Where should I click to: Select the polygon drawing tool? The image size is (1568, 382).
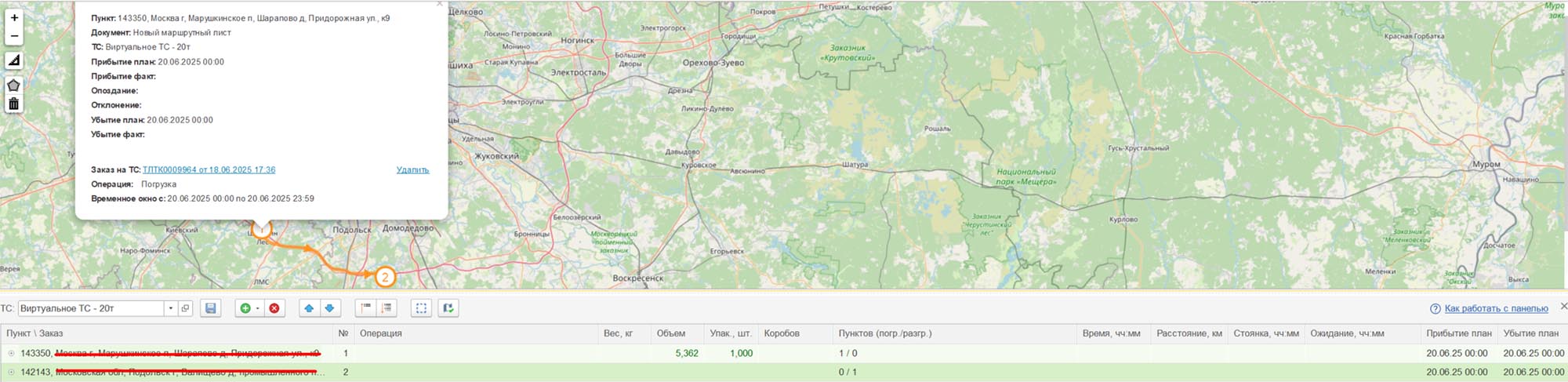coord(14,85)
